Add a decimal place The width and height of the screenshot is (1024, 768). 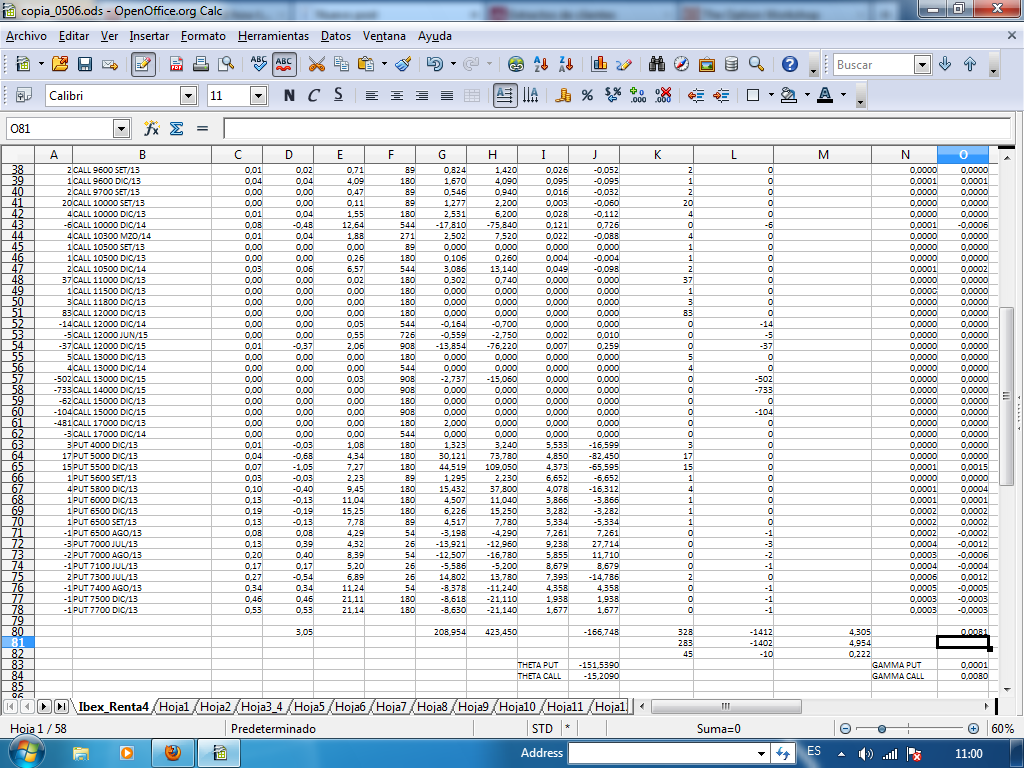point(637,95)
